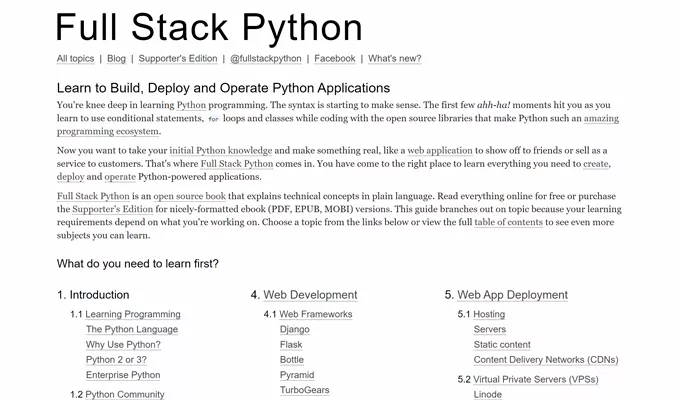Screen dimensions: 680x400
Task: Open The Python Language page
Action: pos(132,329)
